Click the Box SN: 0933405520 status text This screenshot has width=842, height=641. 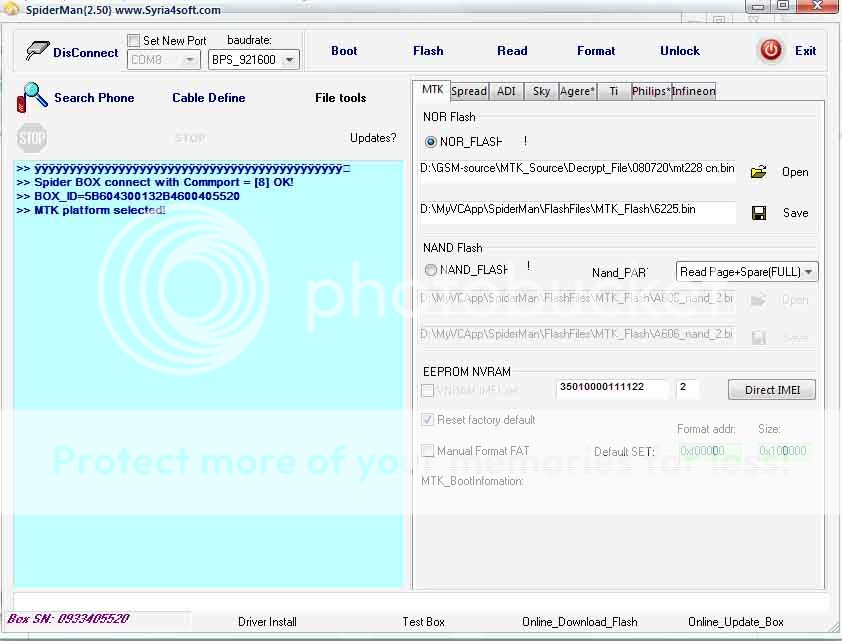tap(68, 618)
